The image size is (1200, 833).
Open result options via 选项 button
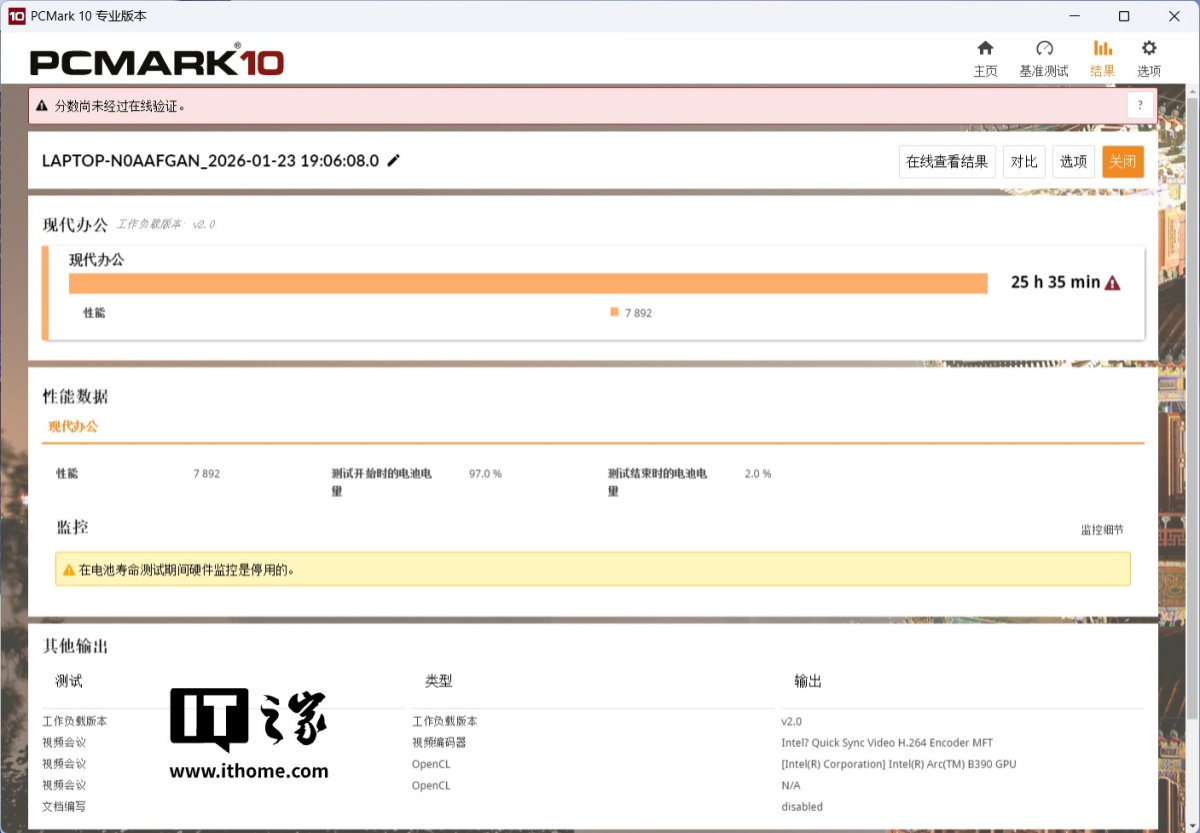tap(1072, 161)
